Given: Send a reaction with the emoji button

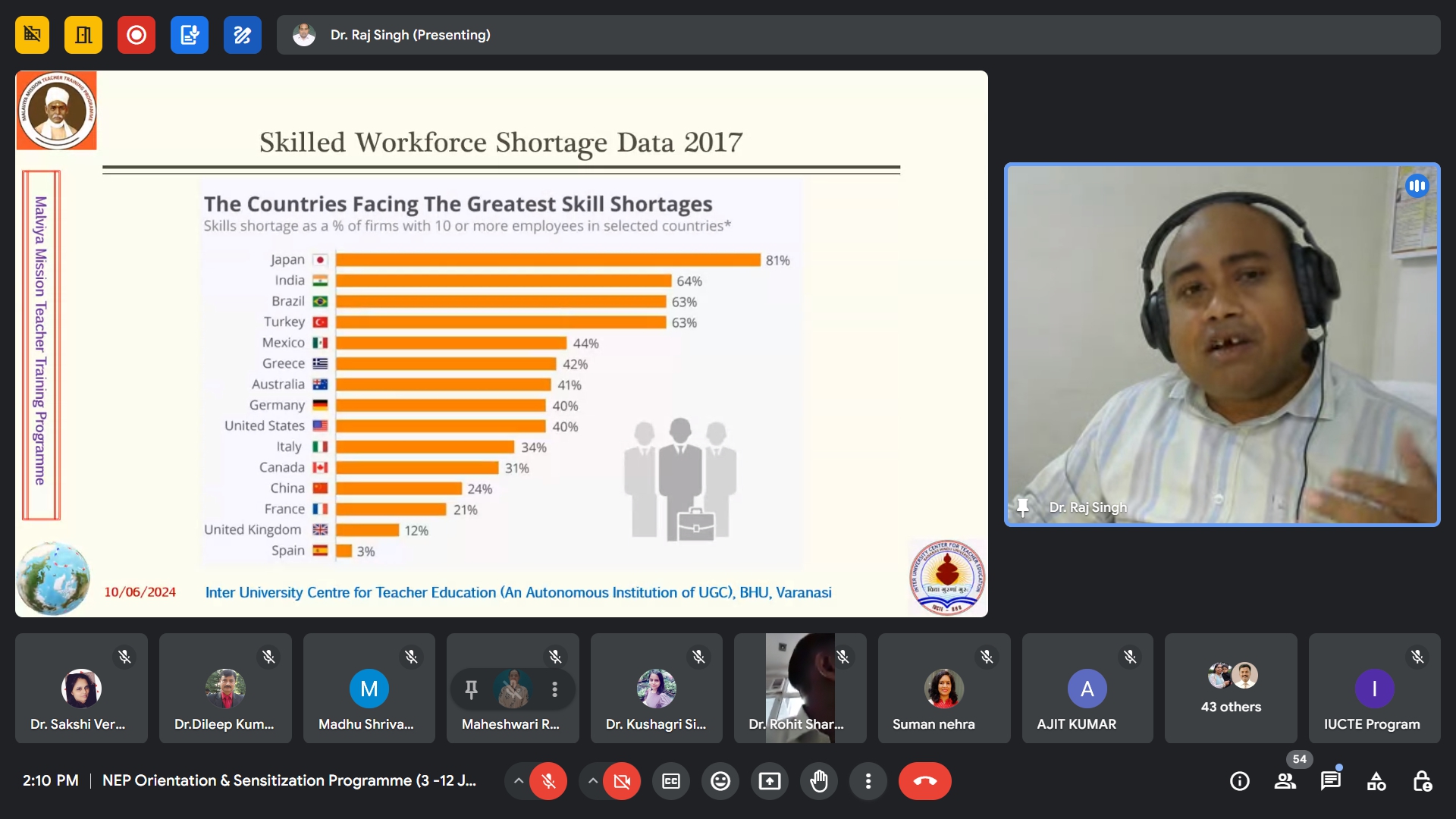Looking at the screenshot, I should (720, 781).
